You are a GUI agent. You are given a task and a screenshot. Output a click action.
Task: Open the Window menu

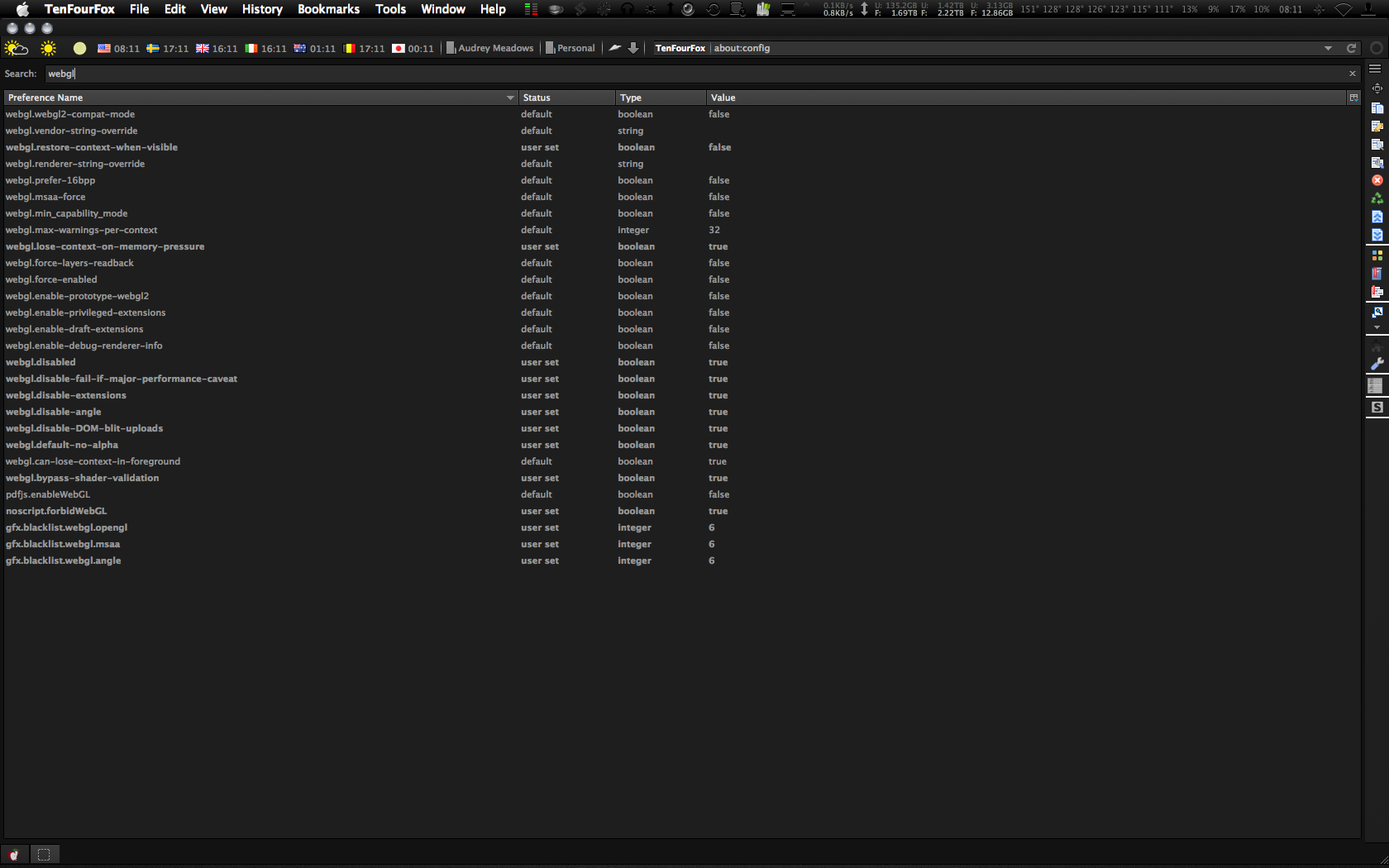[x=443, y=9]
